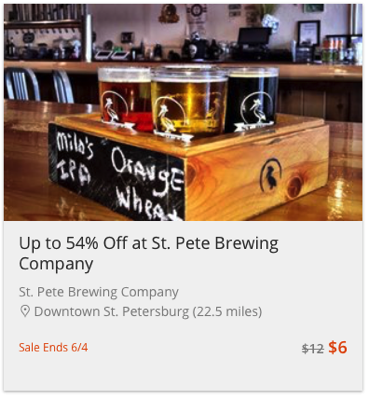Screen dimensions: 369x400
Task: Click pelican logo on amber beer glass
Action: click(x=115, y=108)
